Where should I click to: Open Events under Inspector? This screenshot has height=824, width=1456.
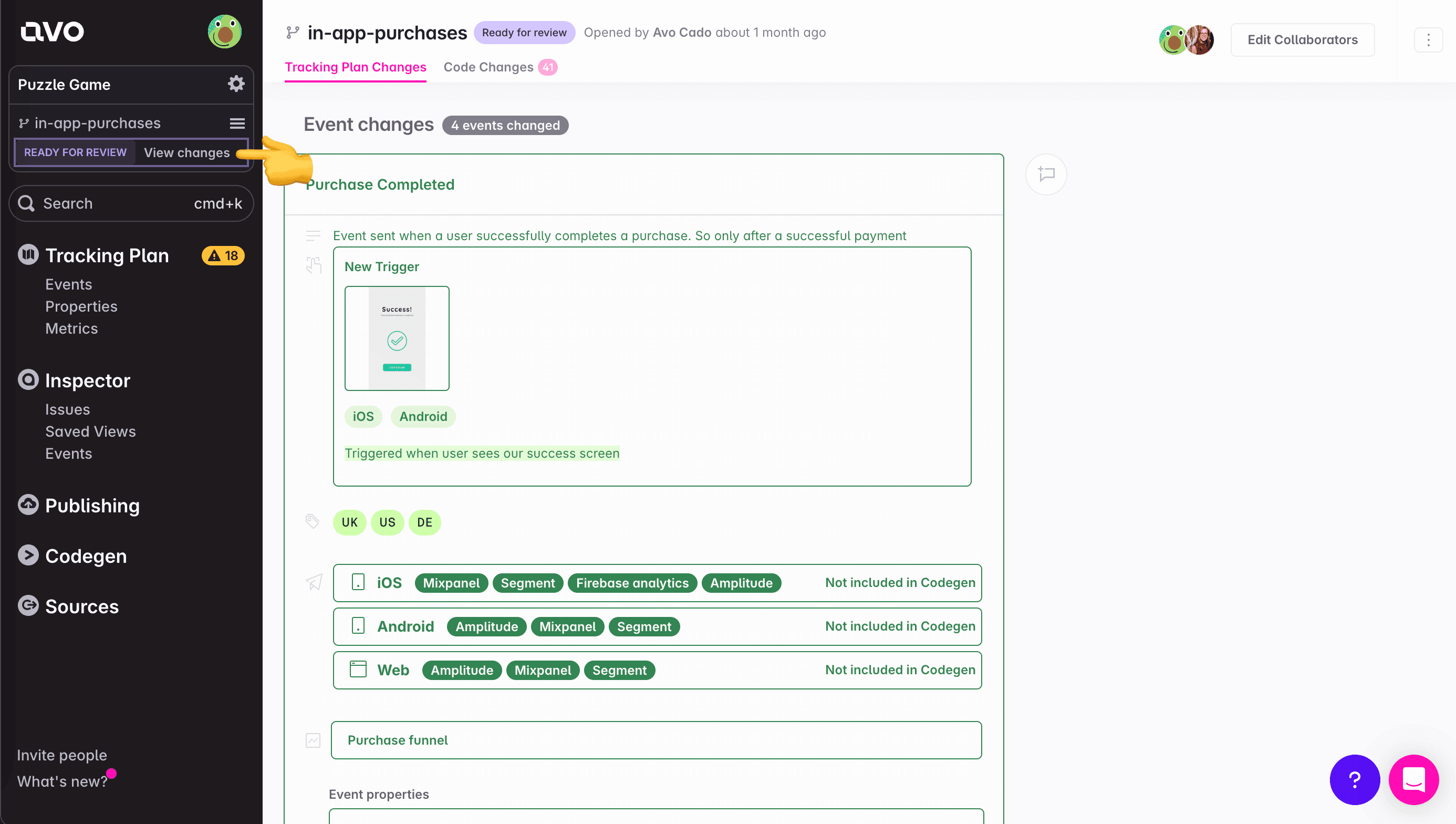click(x=68, y=454)
